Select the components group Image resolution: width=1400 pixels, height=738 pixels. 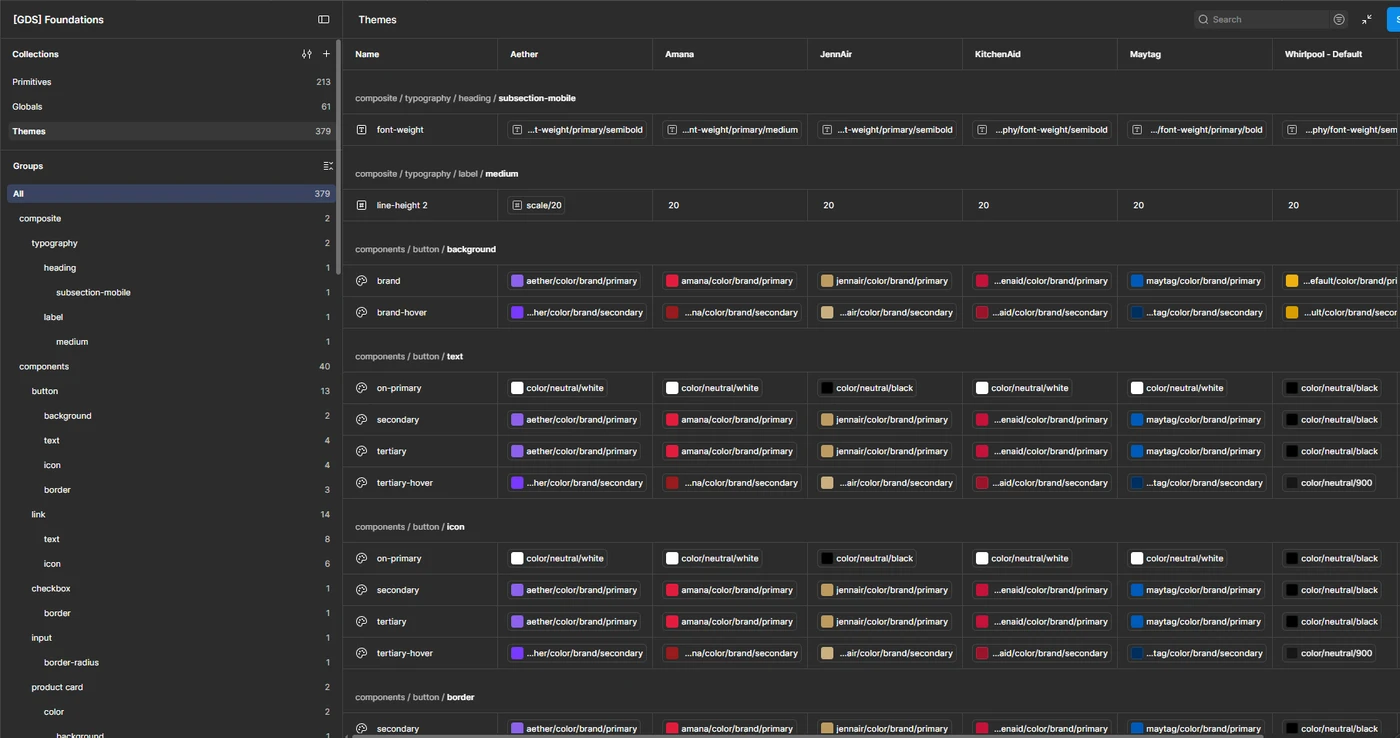pyautogui.click(x=171, y=366)
